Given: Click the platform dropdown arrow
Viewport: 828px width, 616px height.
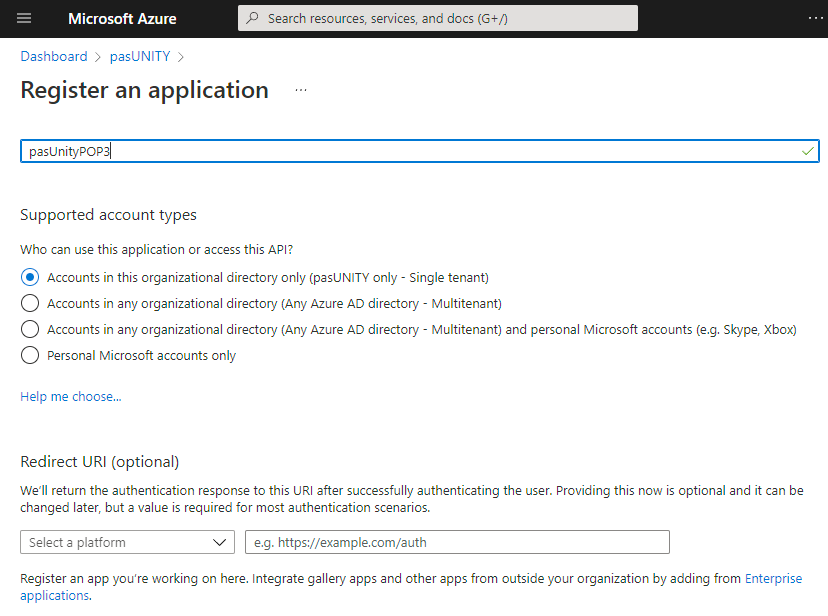Looking at the screenshot, I should [219, 542].
